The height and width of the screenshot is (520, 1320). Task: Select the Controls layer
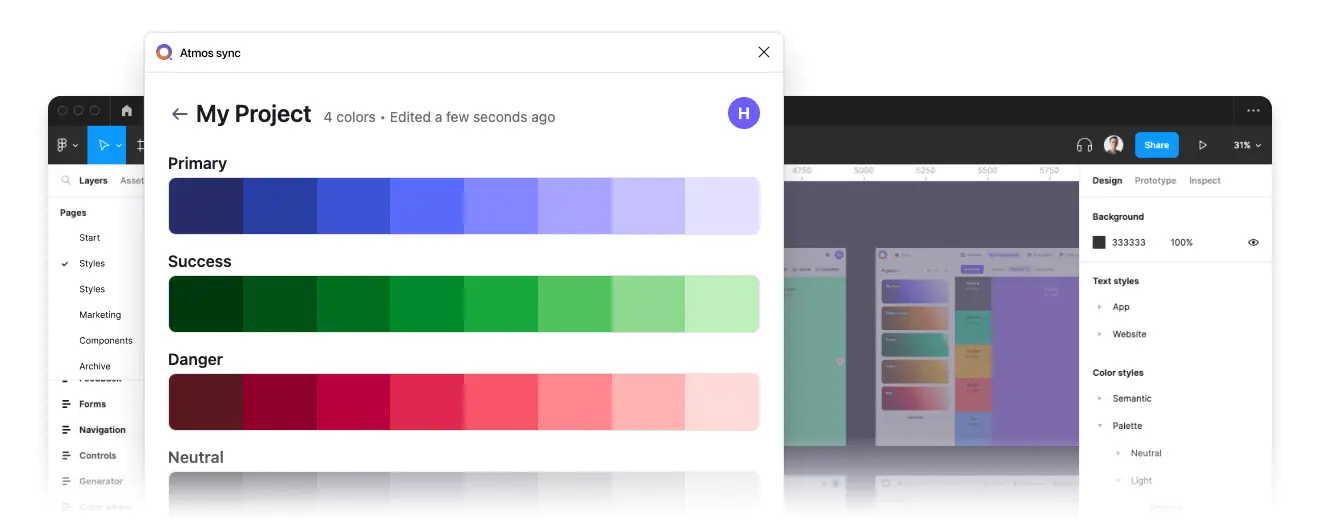pyautogui.click(x=98, y=456)
